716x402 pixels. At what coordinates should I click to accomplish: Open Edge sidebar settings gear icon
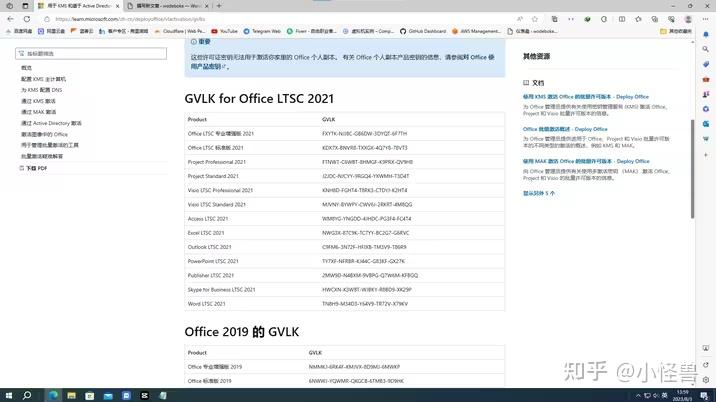click(706, 380)
